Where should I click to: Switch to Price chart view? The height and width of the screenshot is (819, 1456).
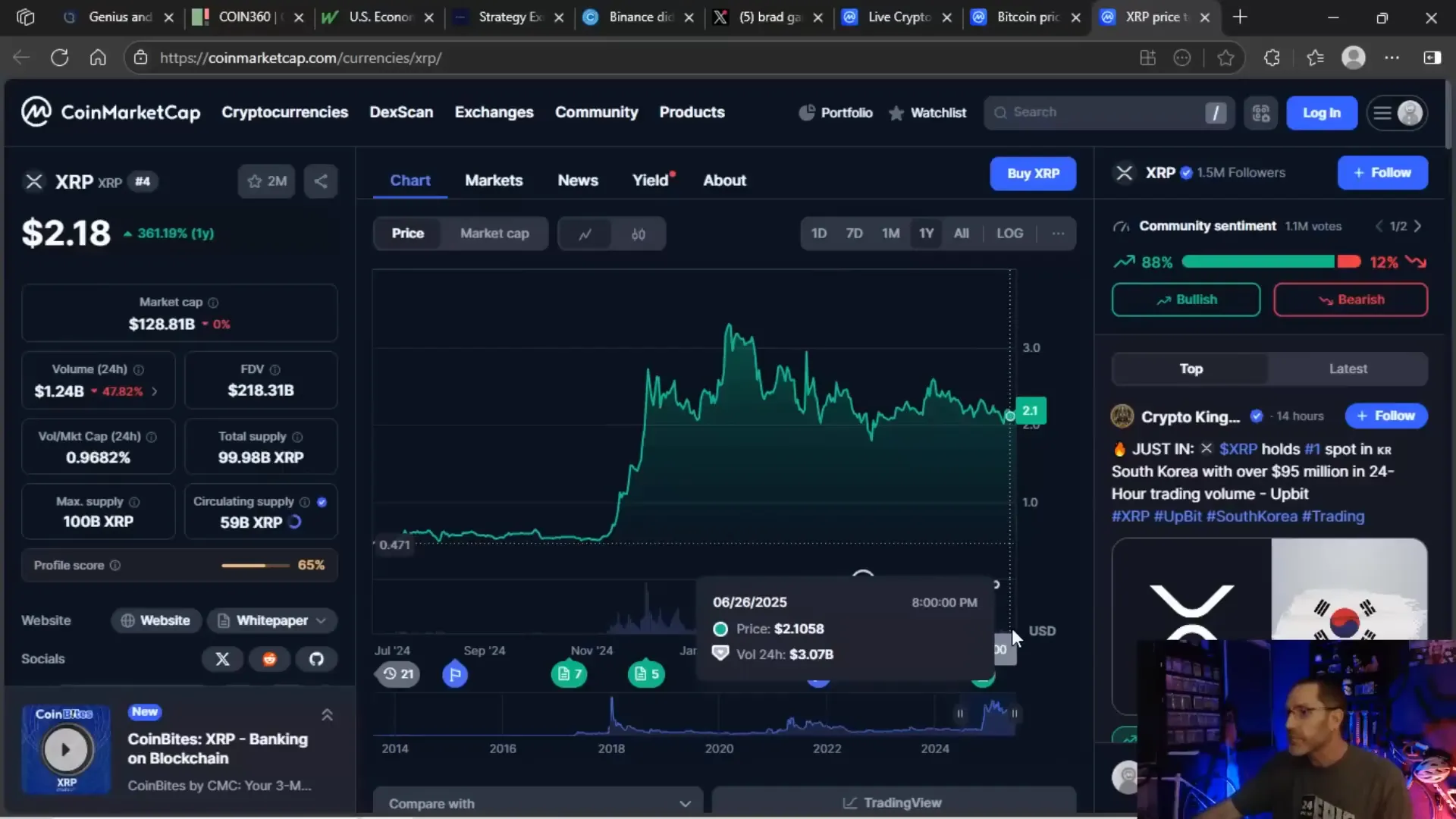[407, 234]
